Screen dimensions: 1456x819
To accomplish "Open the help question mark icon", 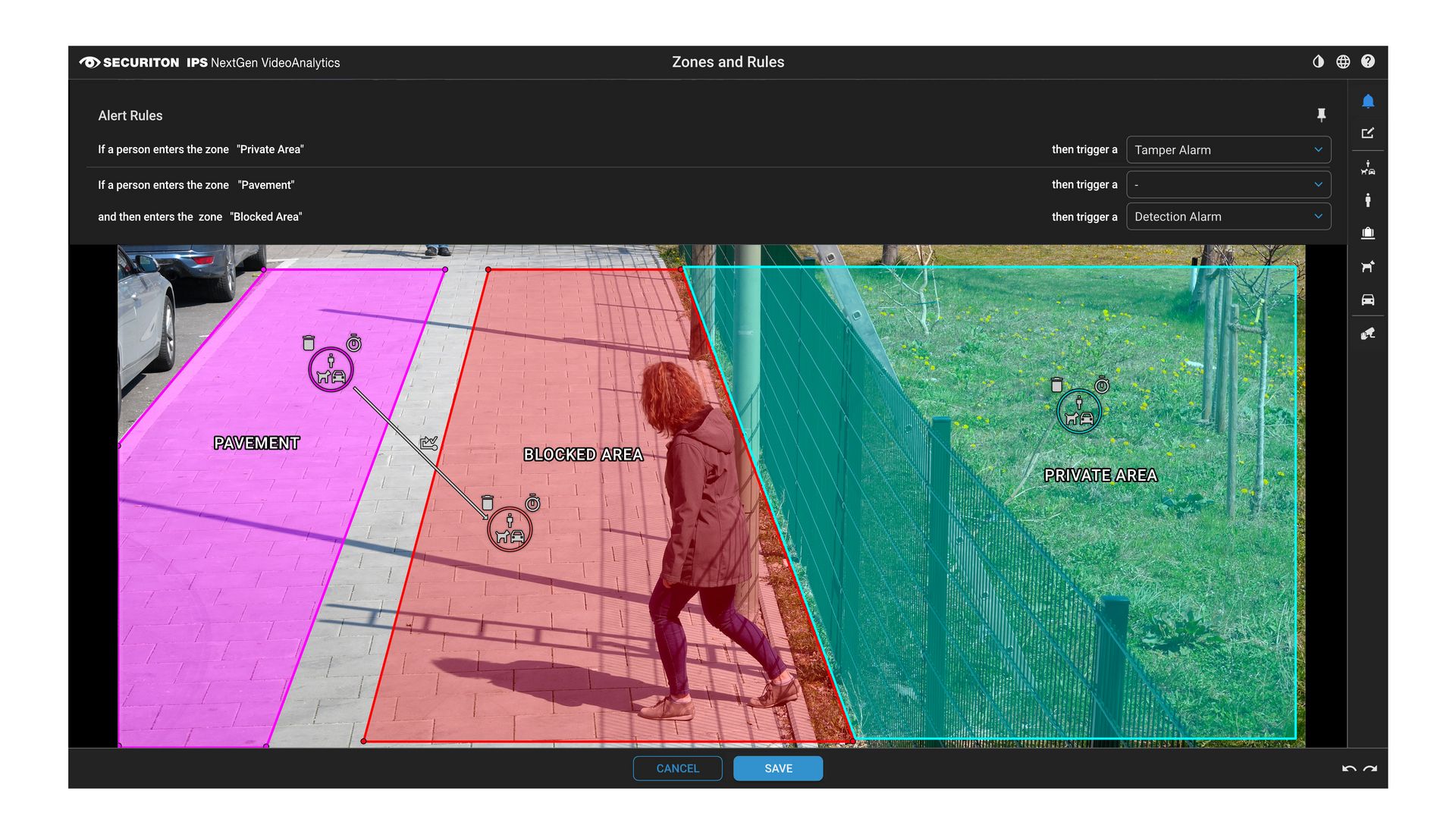I will click(1368, 61).
